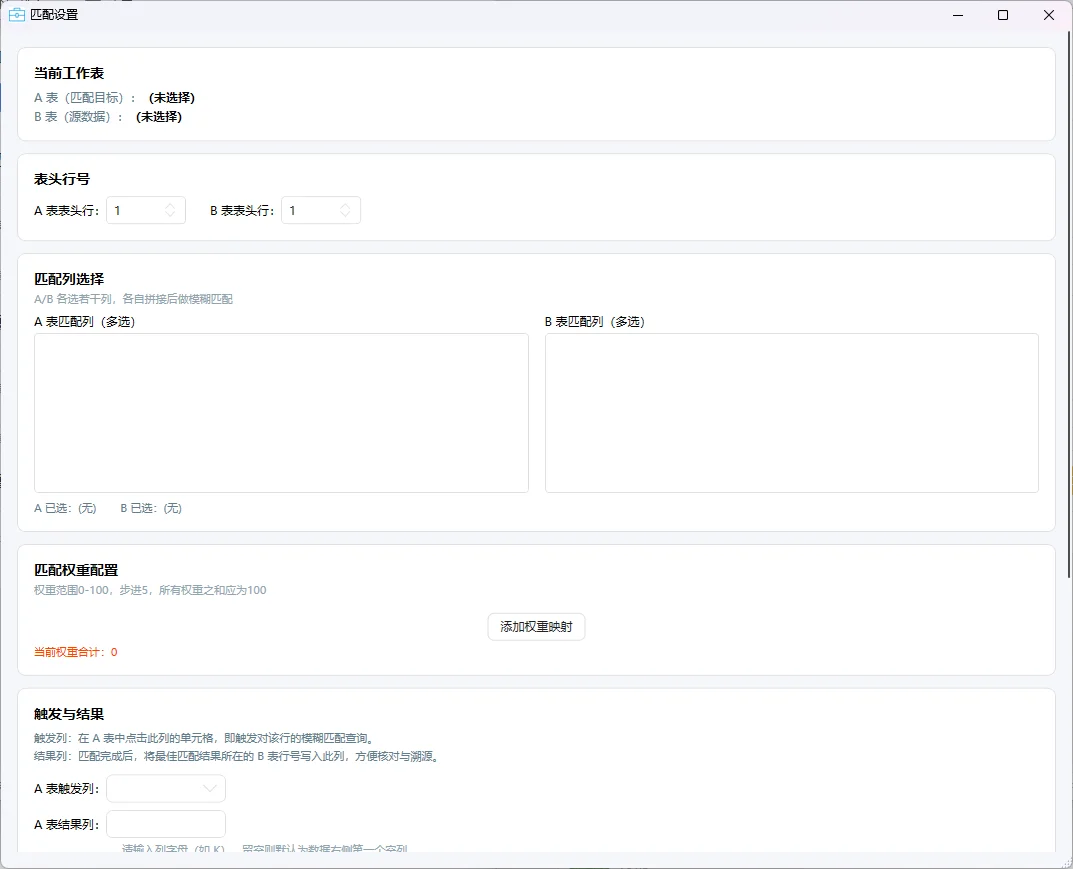Click the A 已选：(无) label
Viewport: 1073px width, 869px height.
click(x=66, y=508)
